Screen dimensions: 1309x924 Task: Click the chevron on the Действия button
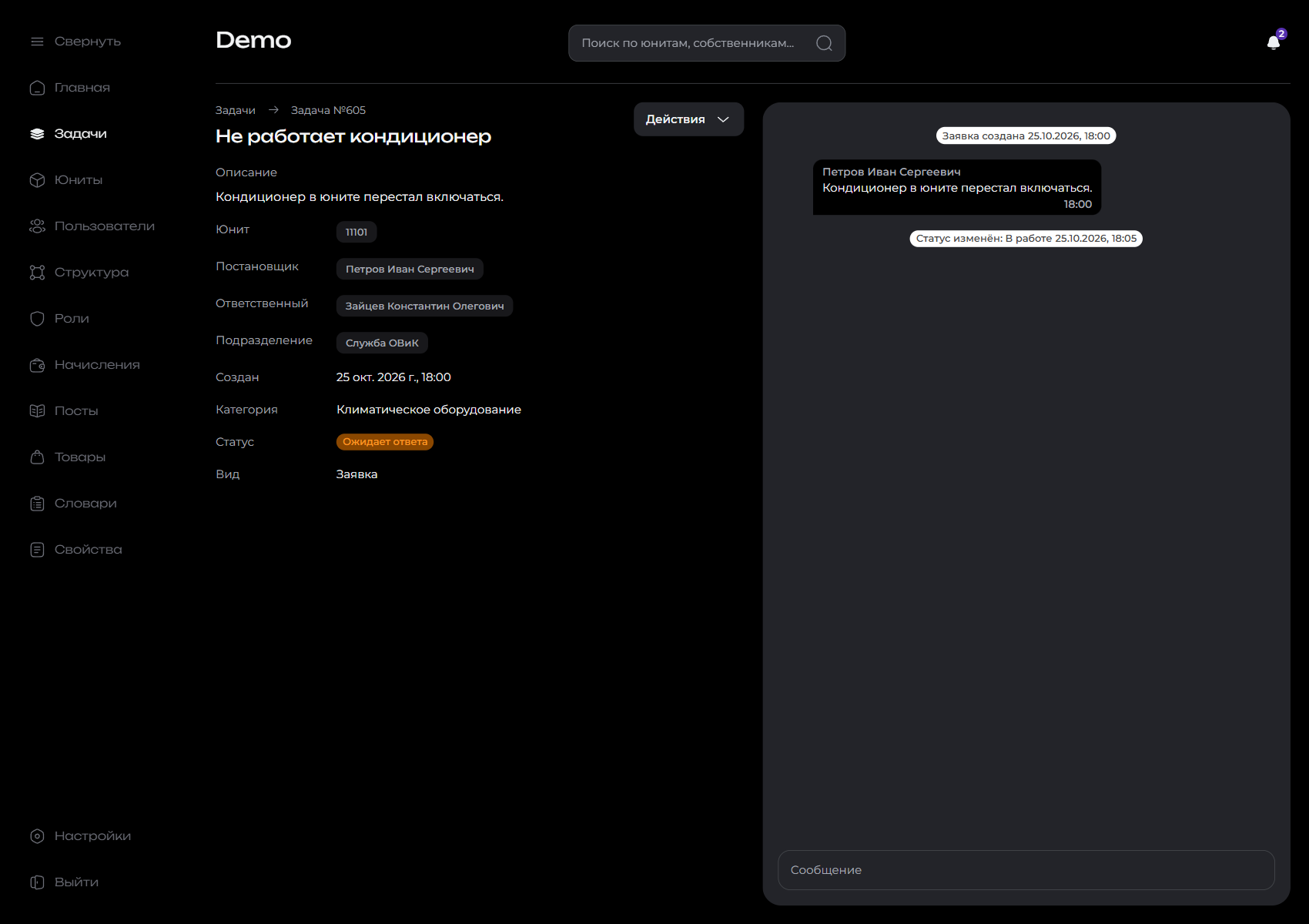[723, 119]
